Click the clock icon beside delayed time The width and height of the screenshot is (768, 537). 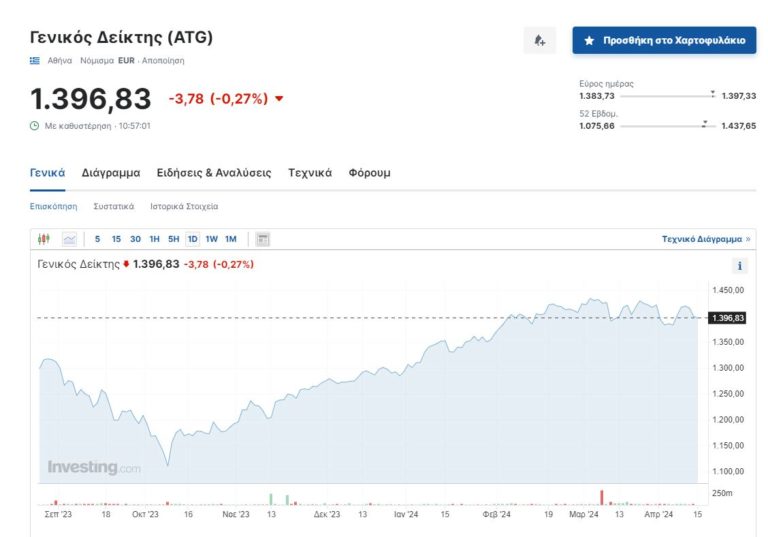[x=35, y=126]
